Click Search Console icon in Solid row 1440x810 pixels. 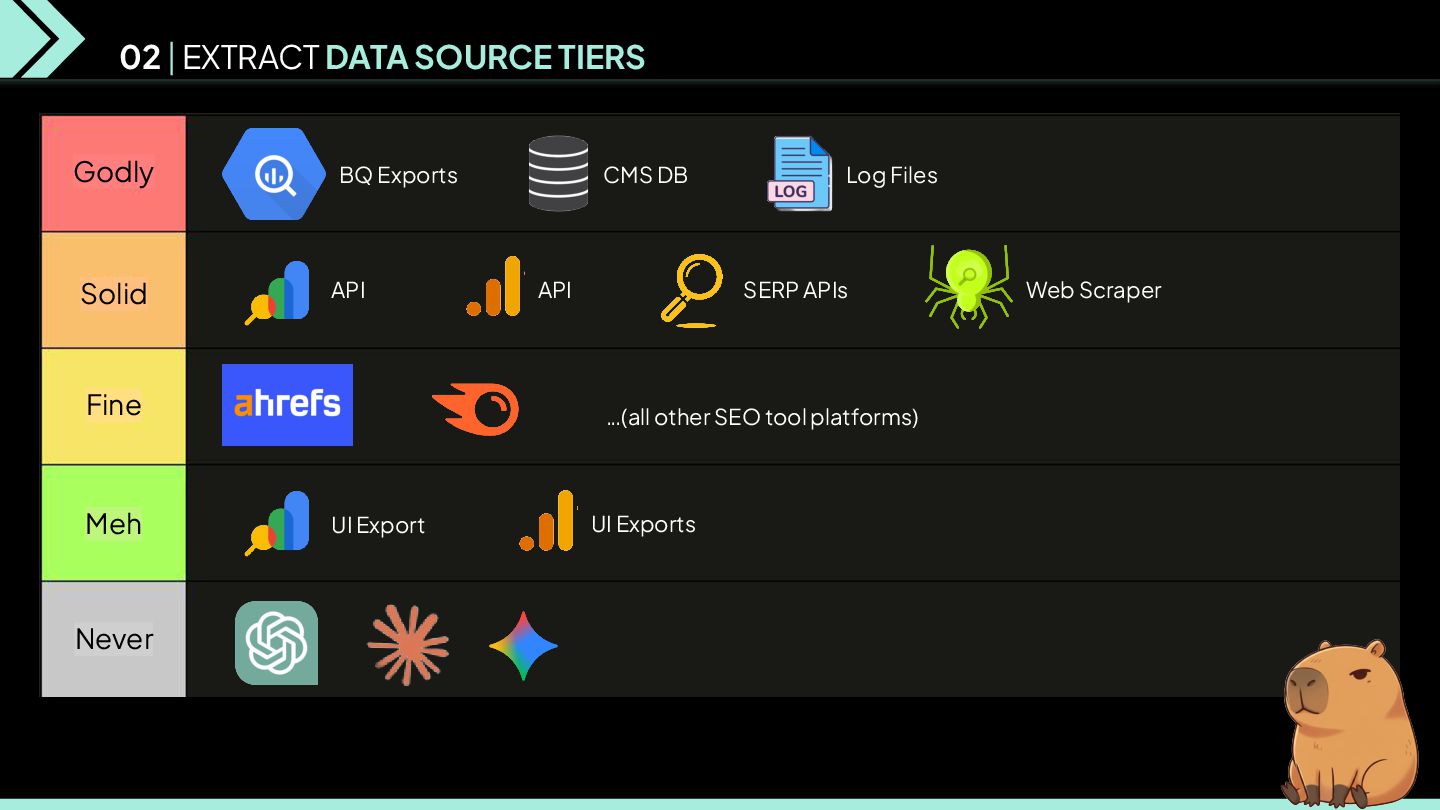tap(278, 291)
